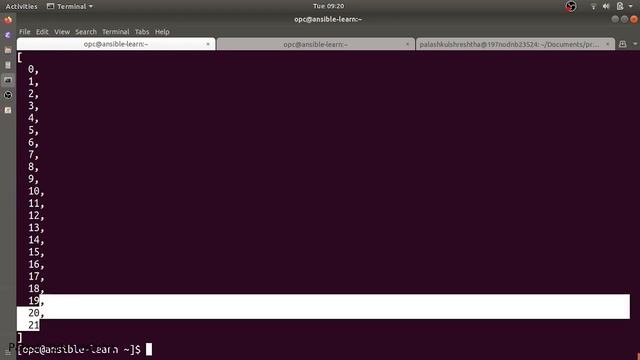Switch to the palashkulshreshtha Documents tab
This screenshot has width=640, height=360.
coord(515,44)
